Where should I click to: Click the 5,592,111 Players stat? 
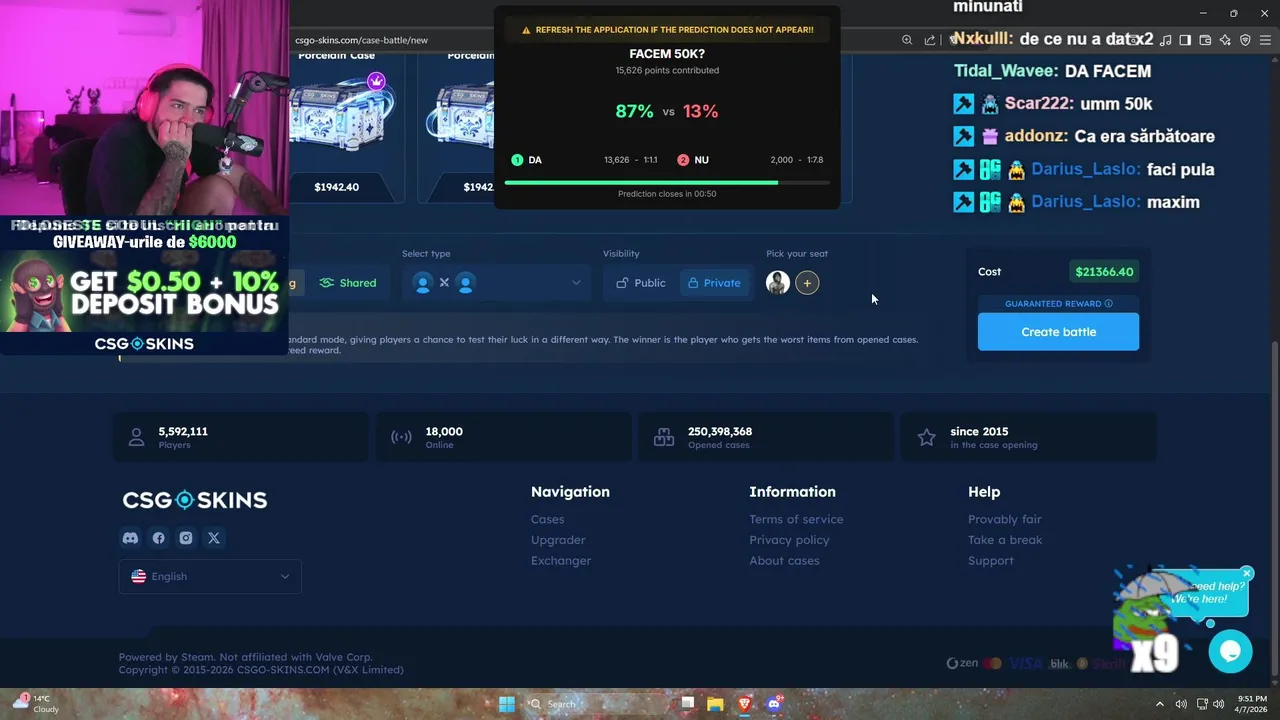tap(240, 437)
